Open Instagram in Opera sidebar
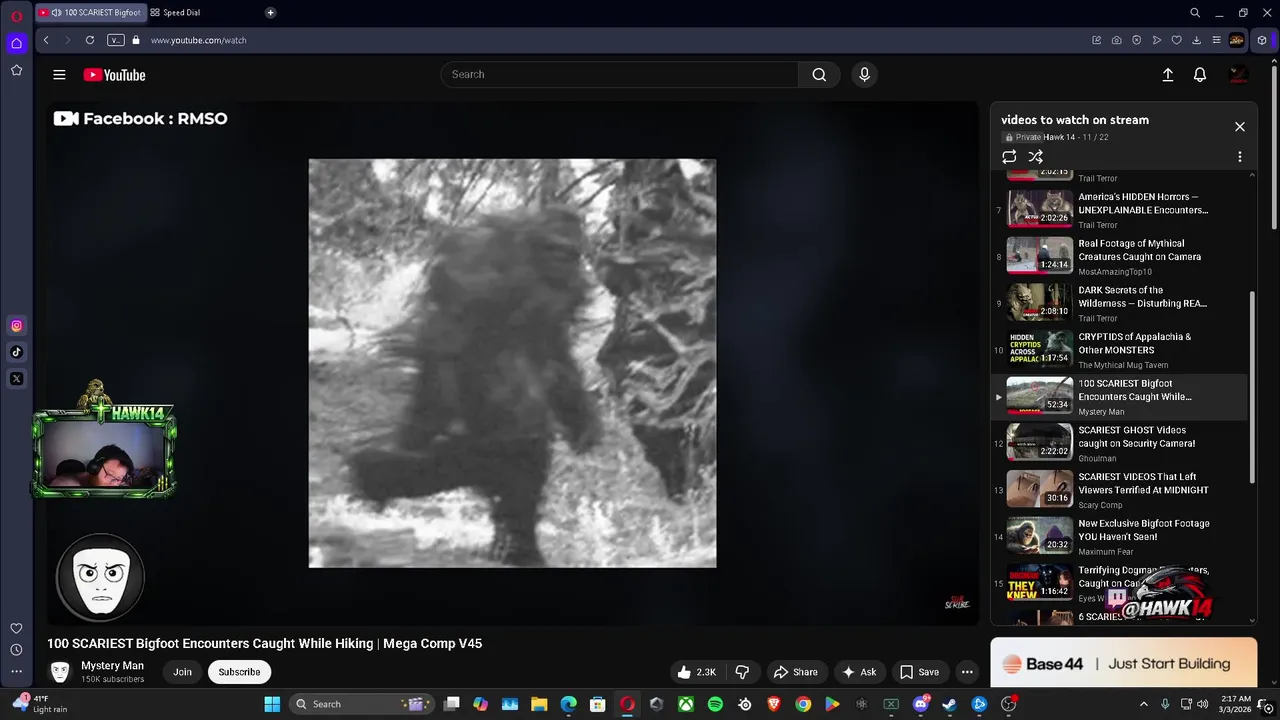Screen dimensions: 1280x720 coord(17,325)
